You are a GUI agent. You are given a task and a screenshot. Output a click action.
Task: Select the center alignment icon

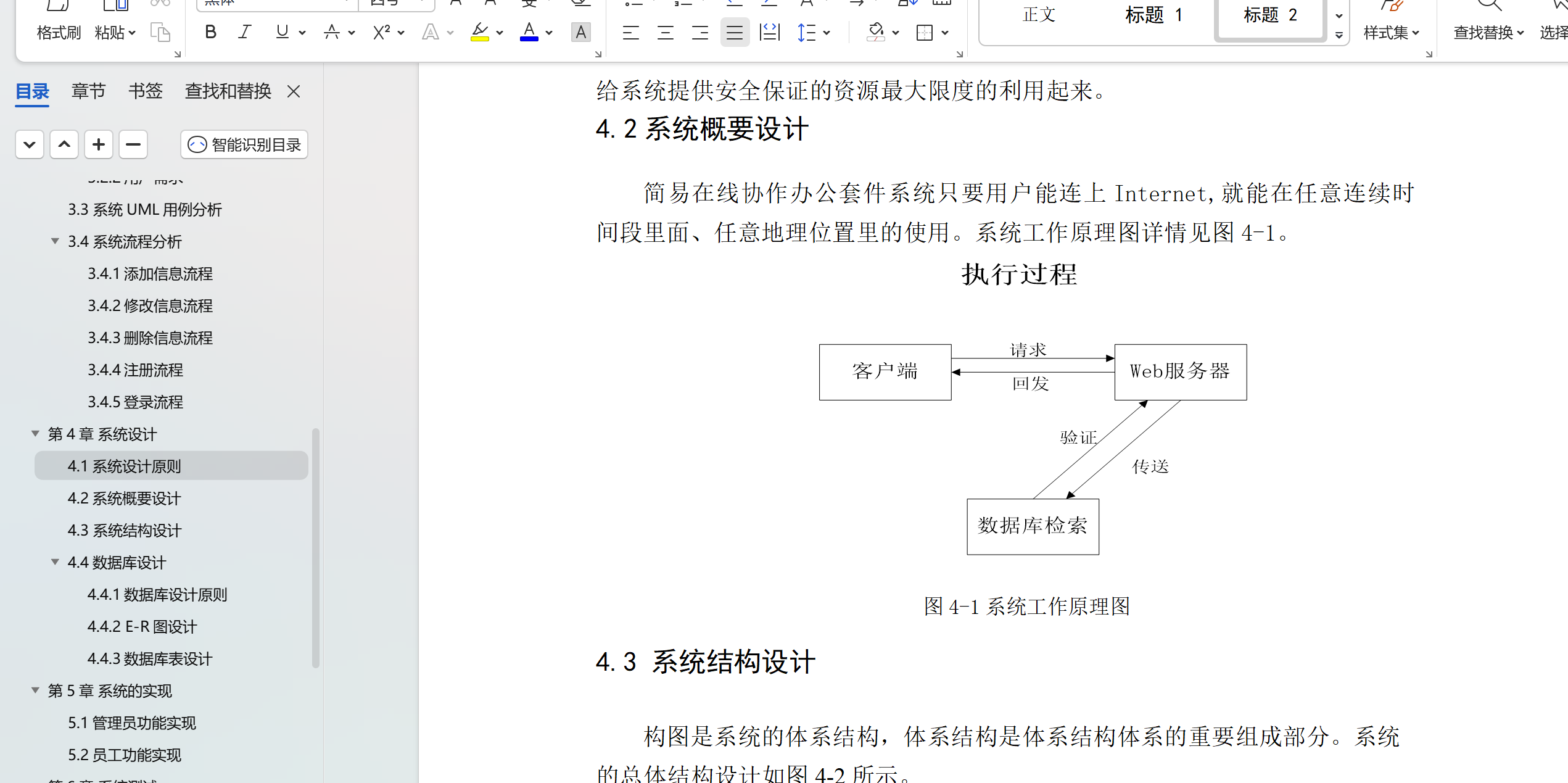[665, 32]
